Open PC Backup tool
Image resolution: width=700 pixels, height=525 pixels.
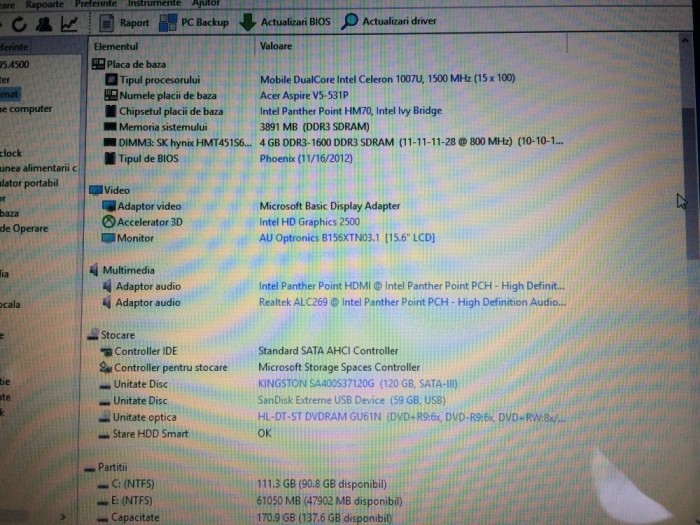tap(194, 22)
